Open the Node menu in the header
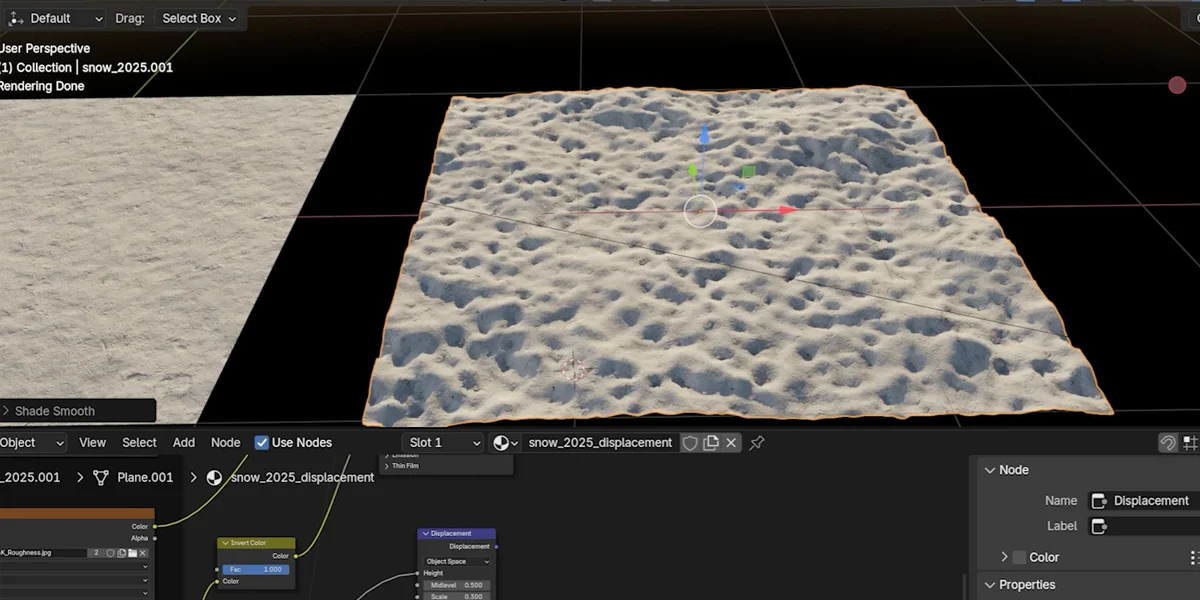The height and width of the screenshot is (600, 1200). click(225, 442)
